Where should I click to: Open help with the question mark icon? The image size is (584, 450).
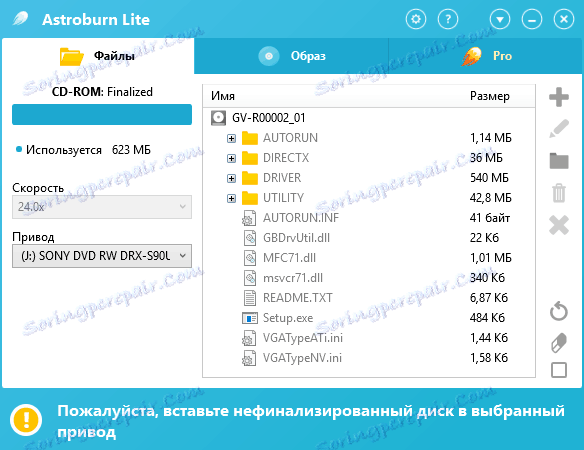(x=448, y=19)
